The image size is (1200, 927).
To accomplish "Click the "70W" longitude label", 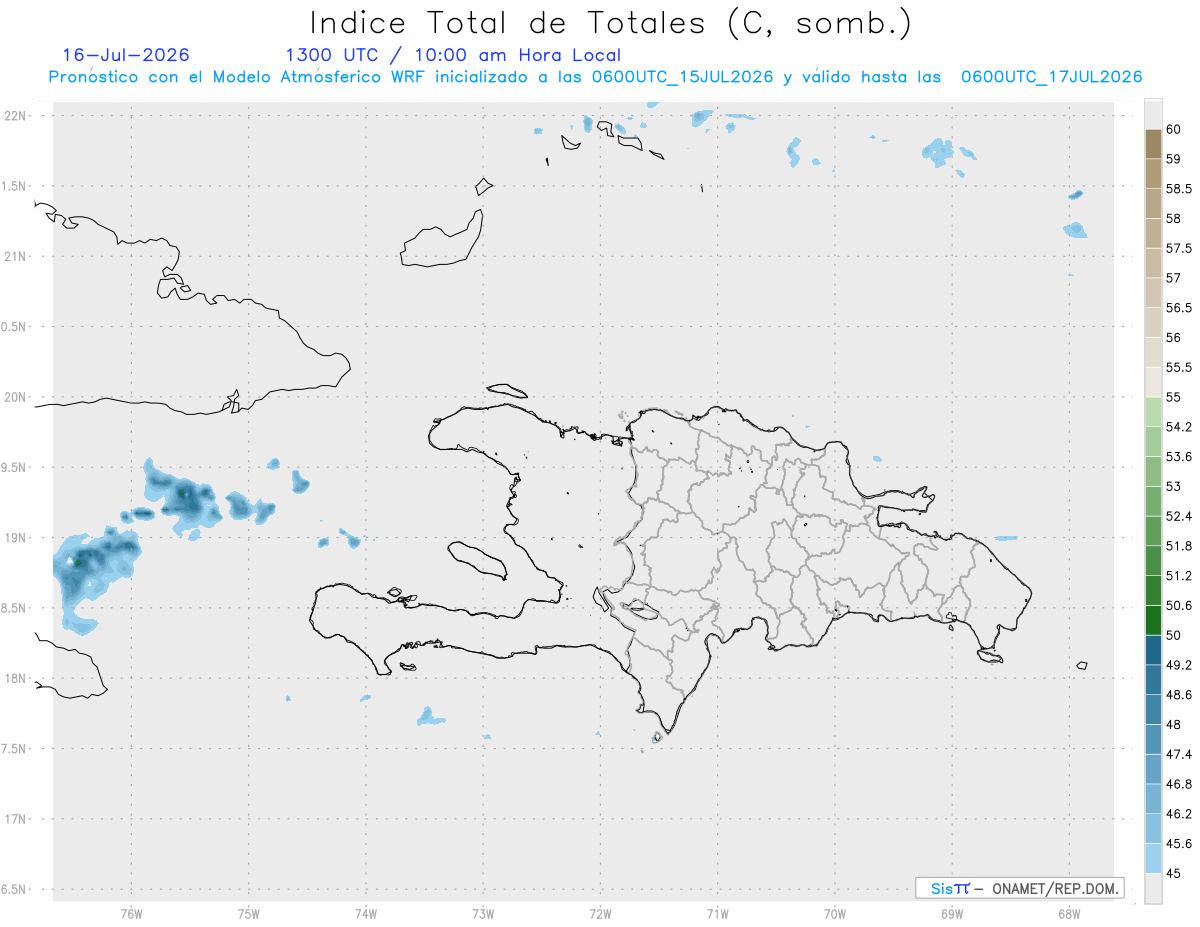I will (x=835, y=913).
